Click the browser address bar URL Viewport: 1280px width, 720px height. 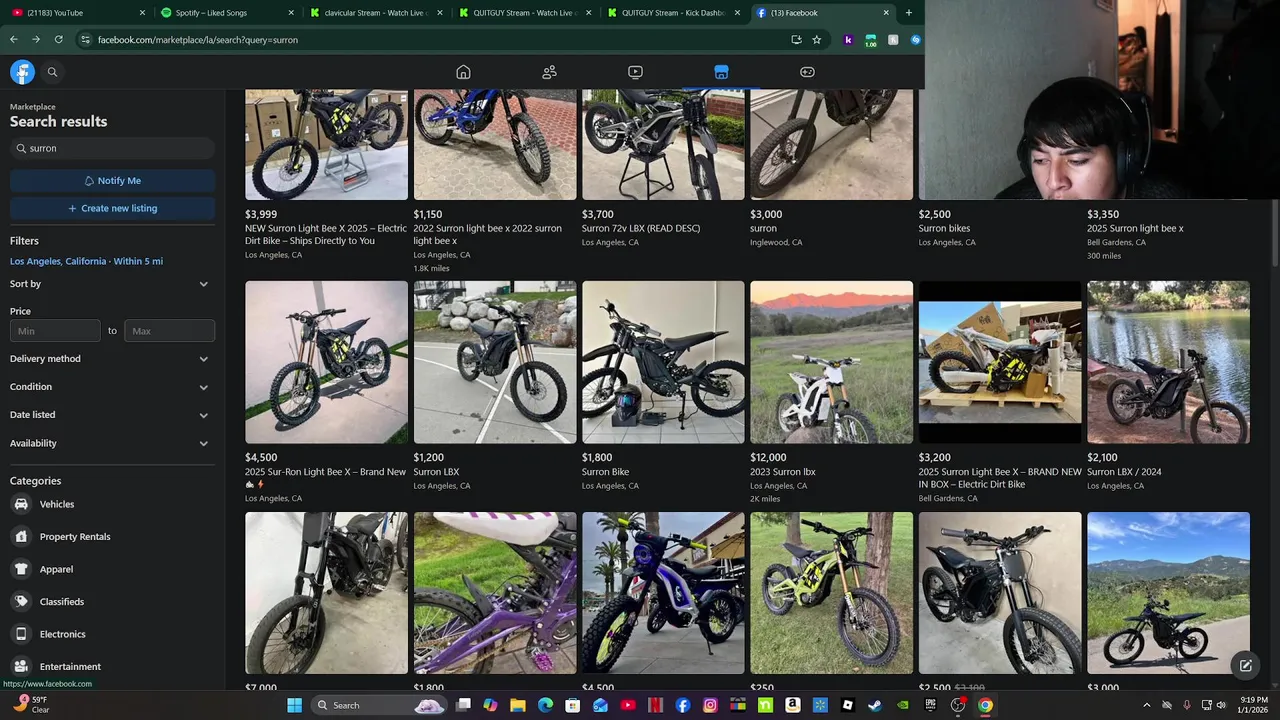pyautogui.click(x=198, y=40)
